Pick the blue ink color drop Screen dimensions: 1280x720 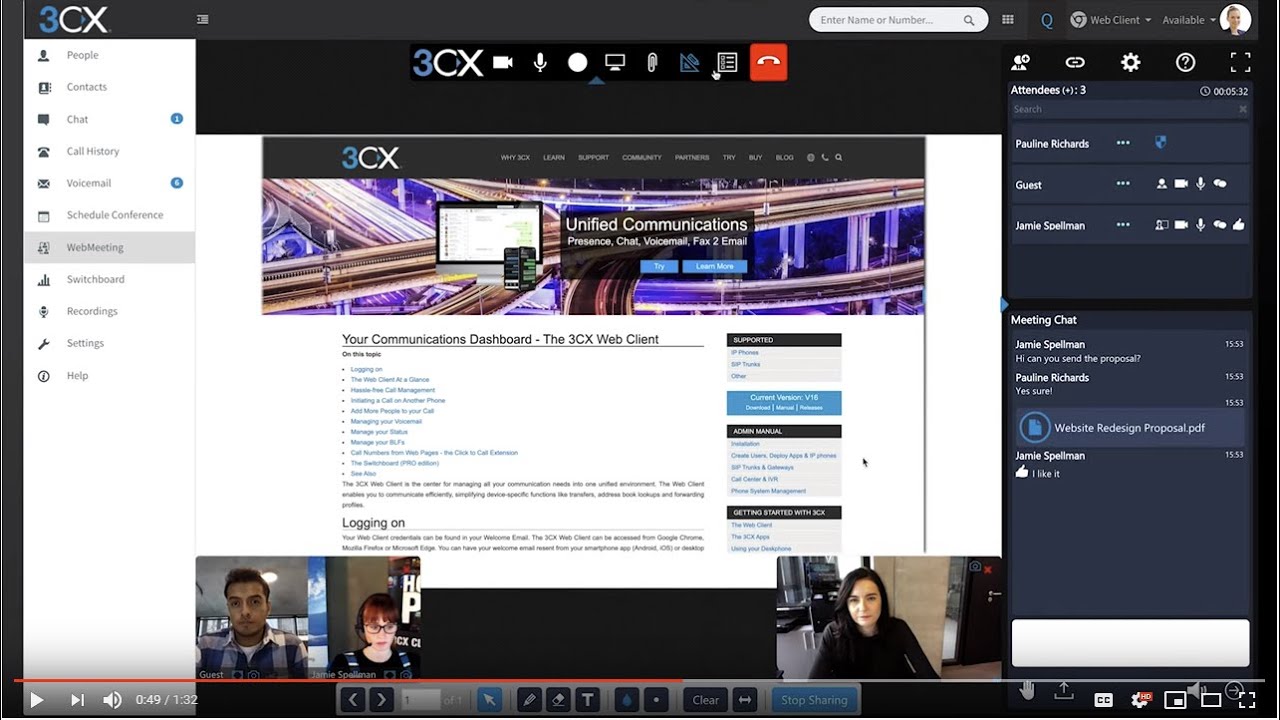tap(625, 700)
